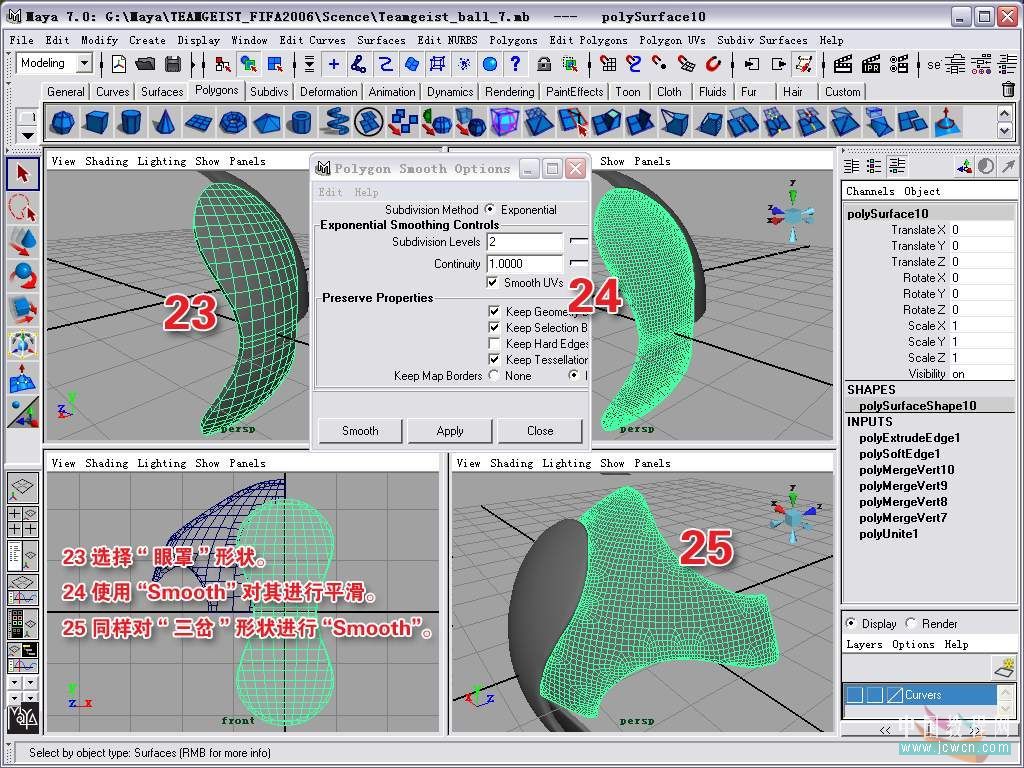Click the New Scene icon on status line
Screen dimensions: 1024x768
coord(119,64)
